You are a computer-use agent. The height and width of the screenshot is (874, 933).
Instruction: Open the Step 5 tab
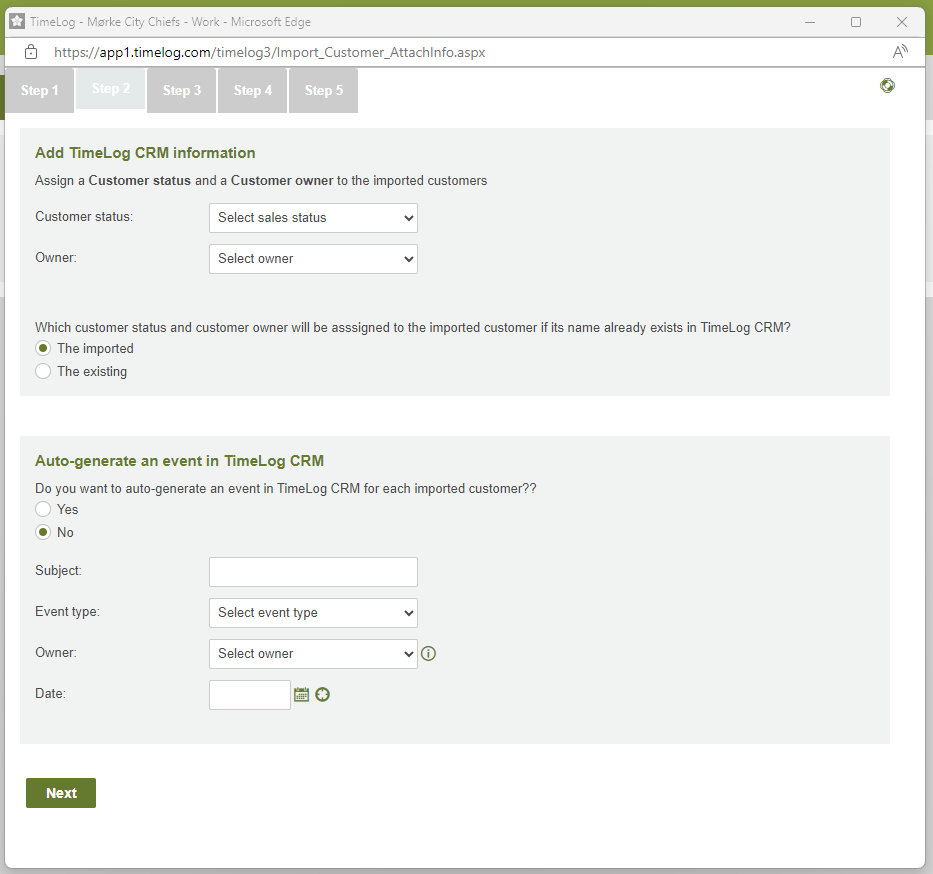(x=323, y=91)
